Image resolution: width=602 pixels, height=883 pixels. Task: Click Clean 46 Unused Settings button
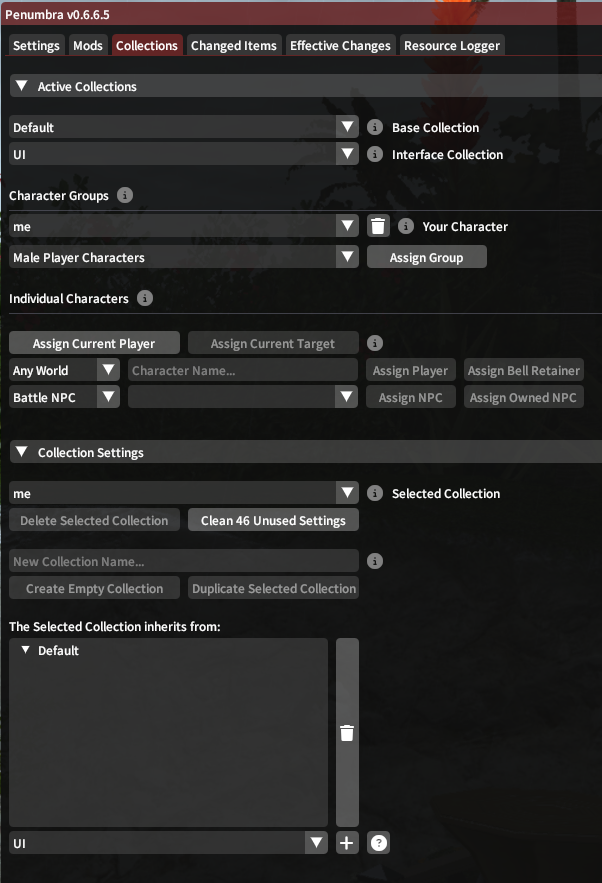point(273,520)
